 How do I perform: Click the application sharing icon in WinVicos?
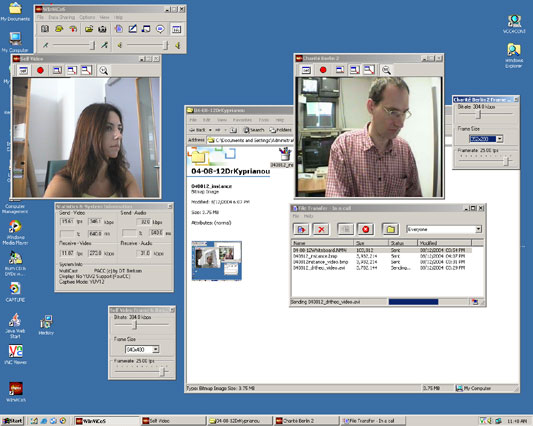146,29
